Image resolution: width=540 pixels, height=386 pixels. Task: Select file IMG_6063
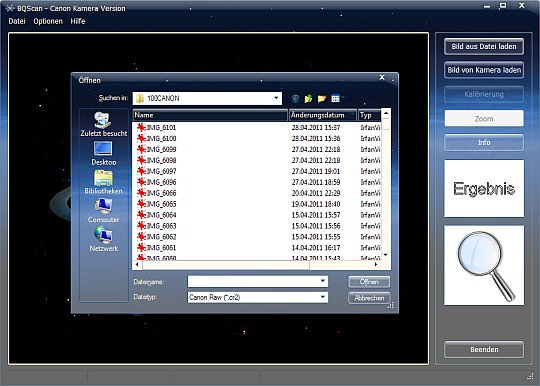[162, 226]
